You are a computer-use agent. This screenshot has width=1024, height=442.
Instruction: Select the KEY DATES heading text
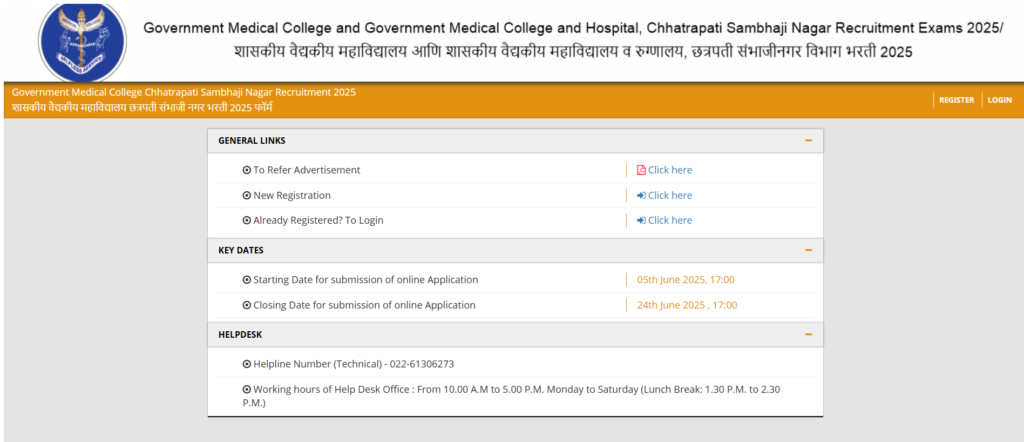point(241,250)
